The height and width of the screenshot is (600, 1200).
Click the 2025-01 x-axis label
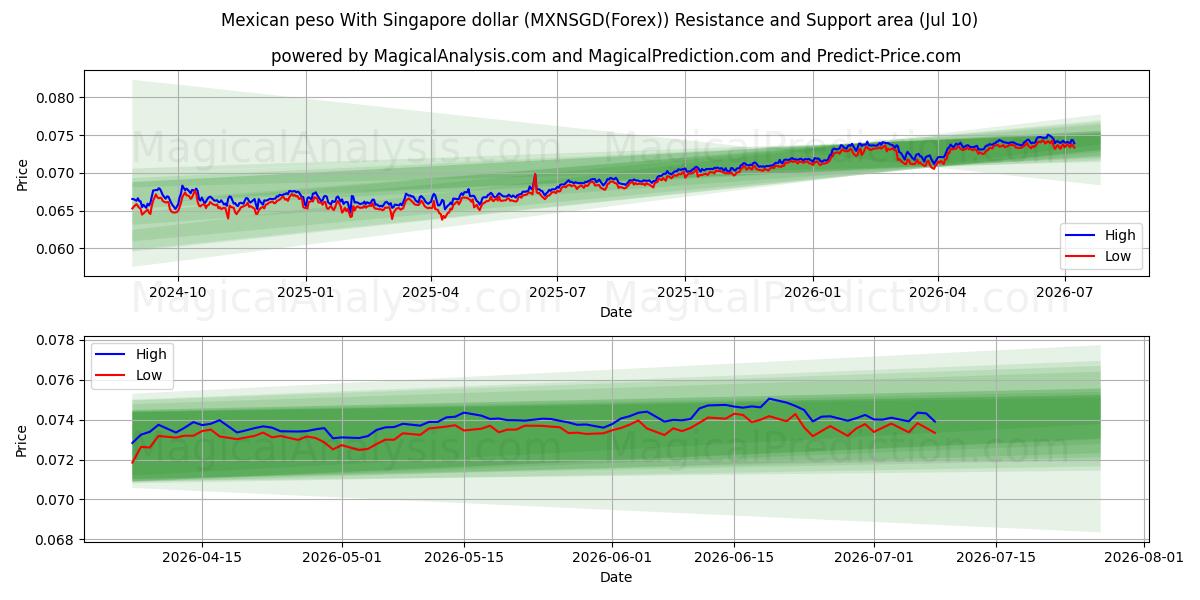305,292
